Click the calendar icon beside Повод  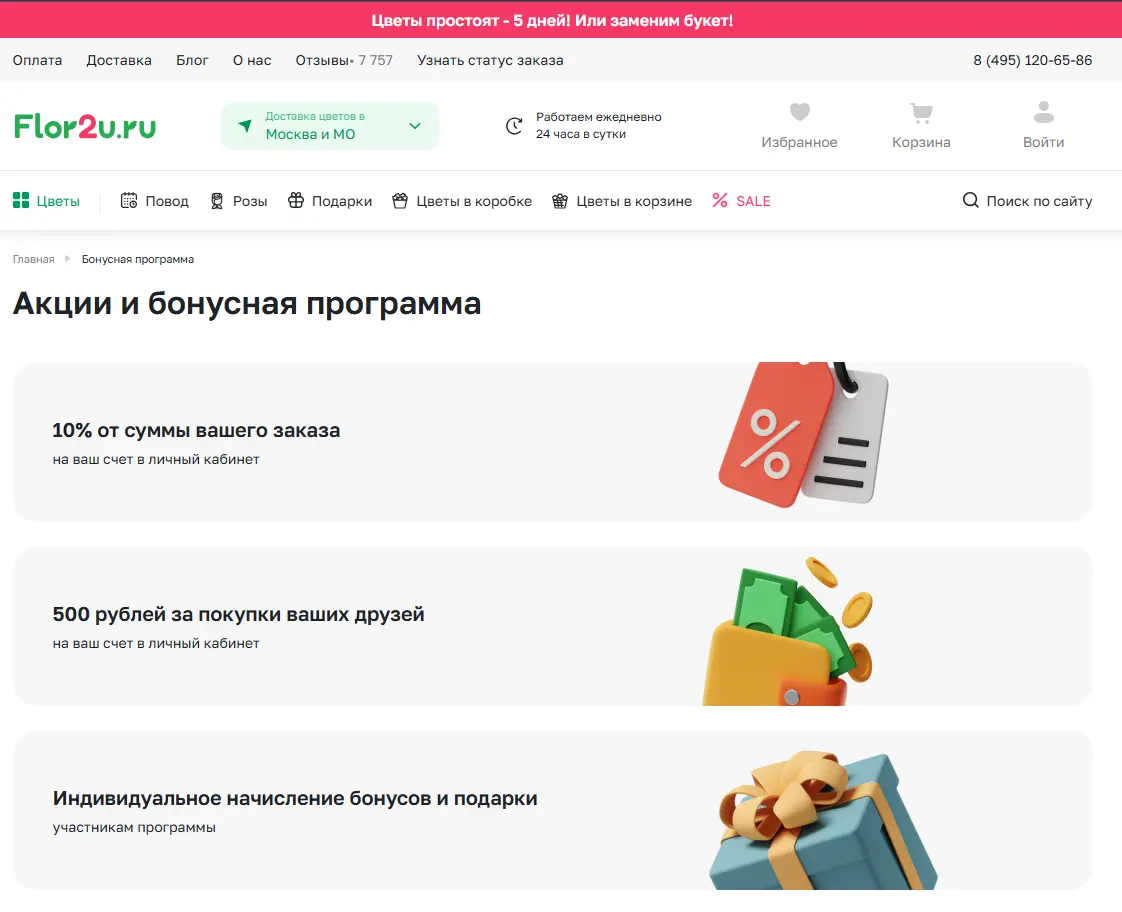(x=129, y=200)
